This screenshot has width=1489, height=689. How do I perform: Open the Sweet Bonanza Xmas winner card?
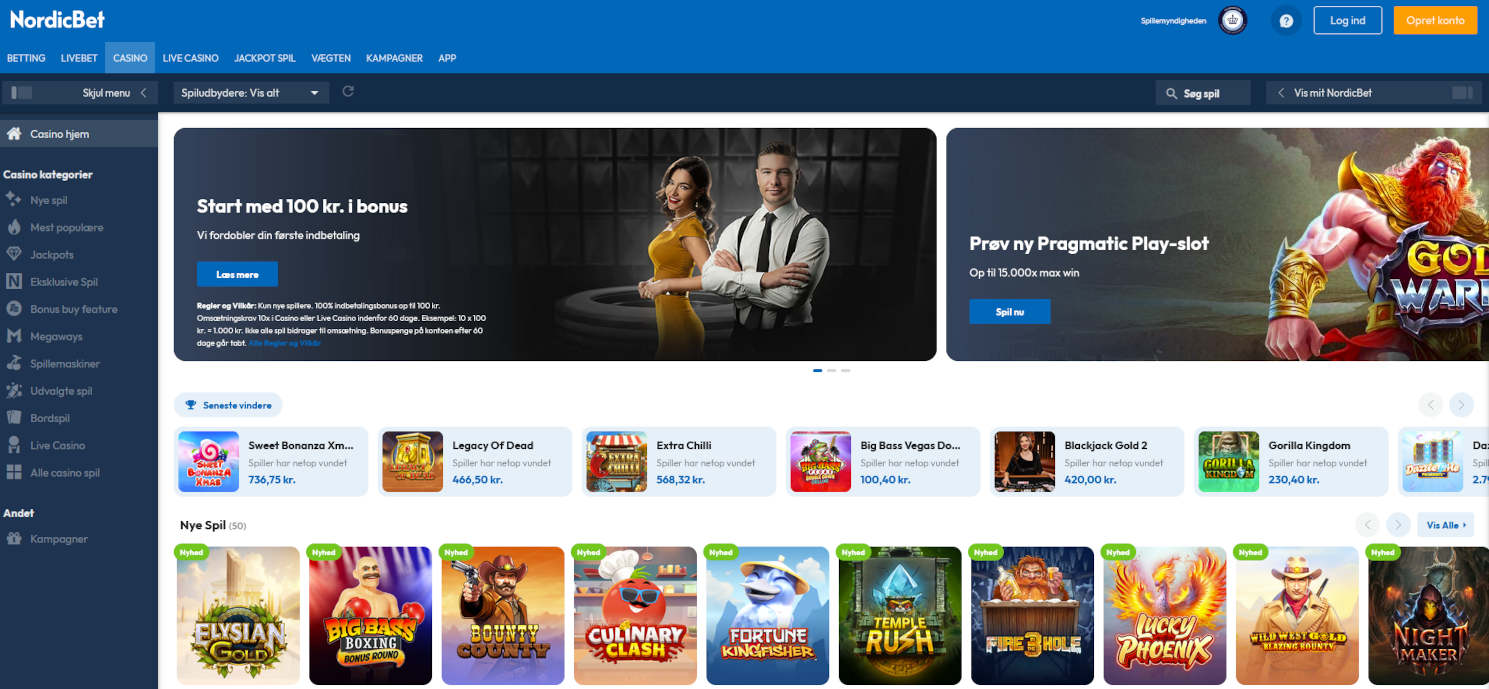coord(271,462)
